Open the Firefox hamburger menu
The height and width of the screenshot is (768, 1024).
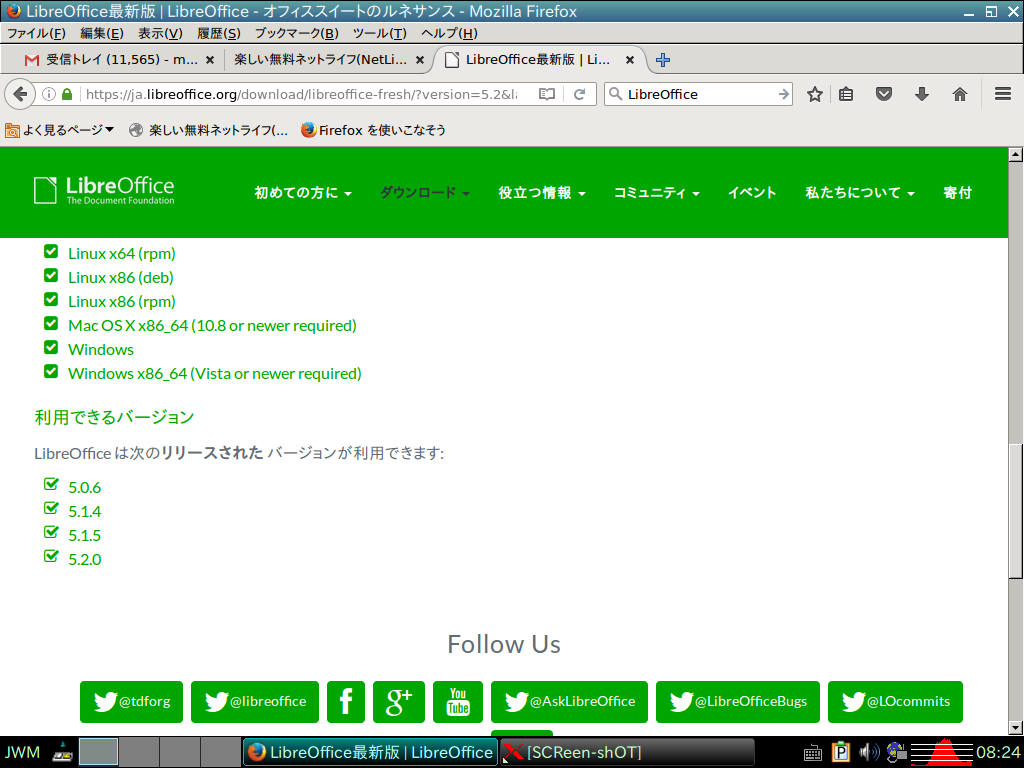click(x=1003, y=94)
